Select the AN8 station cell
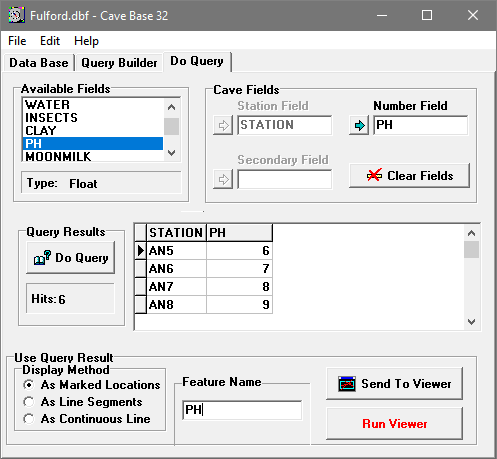This screenshot has width=497, height=459. [x=176, y=305]
